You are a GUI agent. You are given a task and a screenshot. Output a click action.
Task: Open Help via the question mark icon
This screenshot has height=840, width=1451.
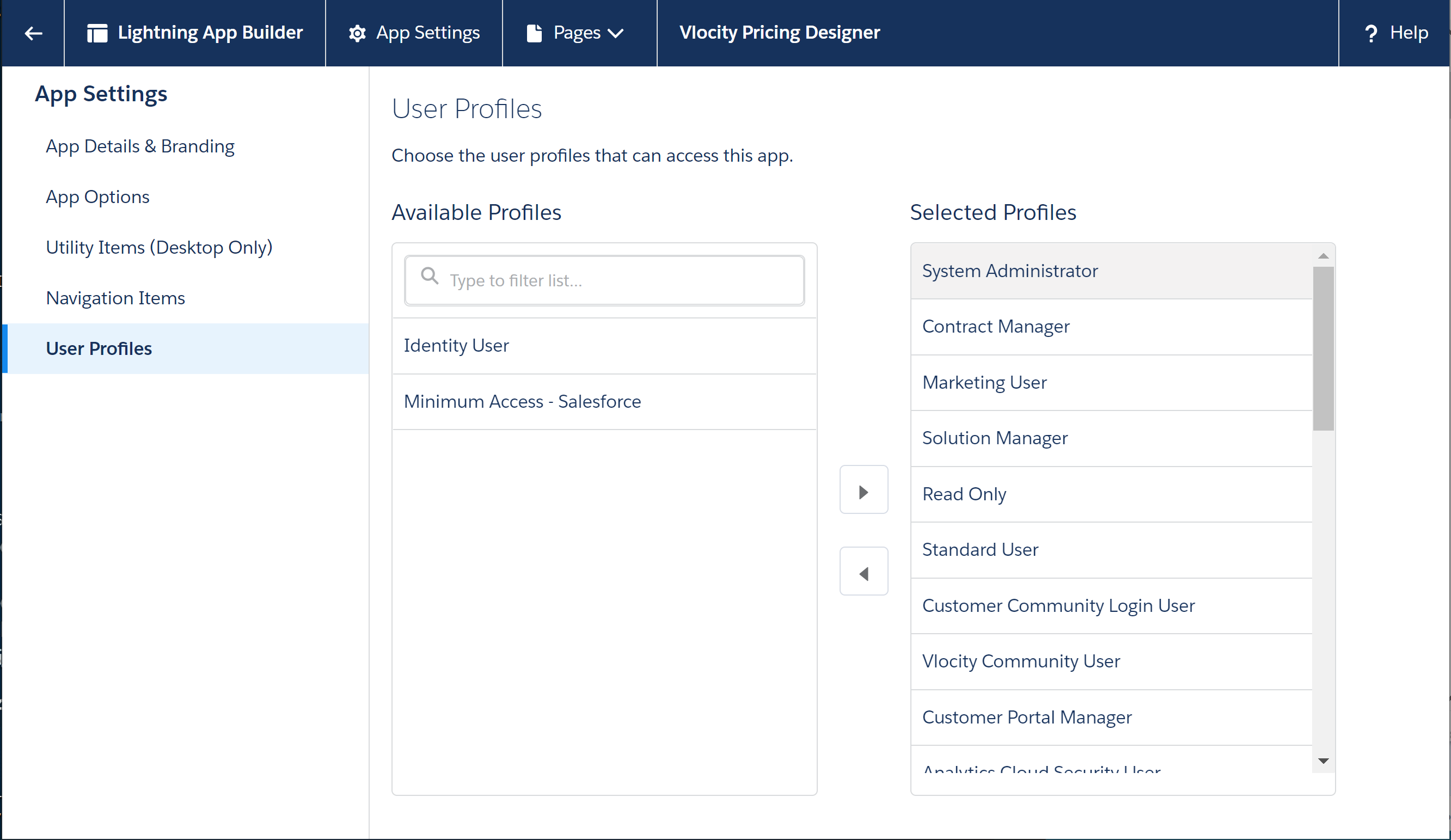1371,33
